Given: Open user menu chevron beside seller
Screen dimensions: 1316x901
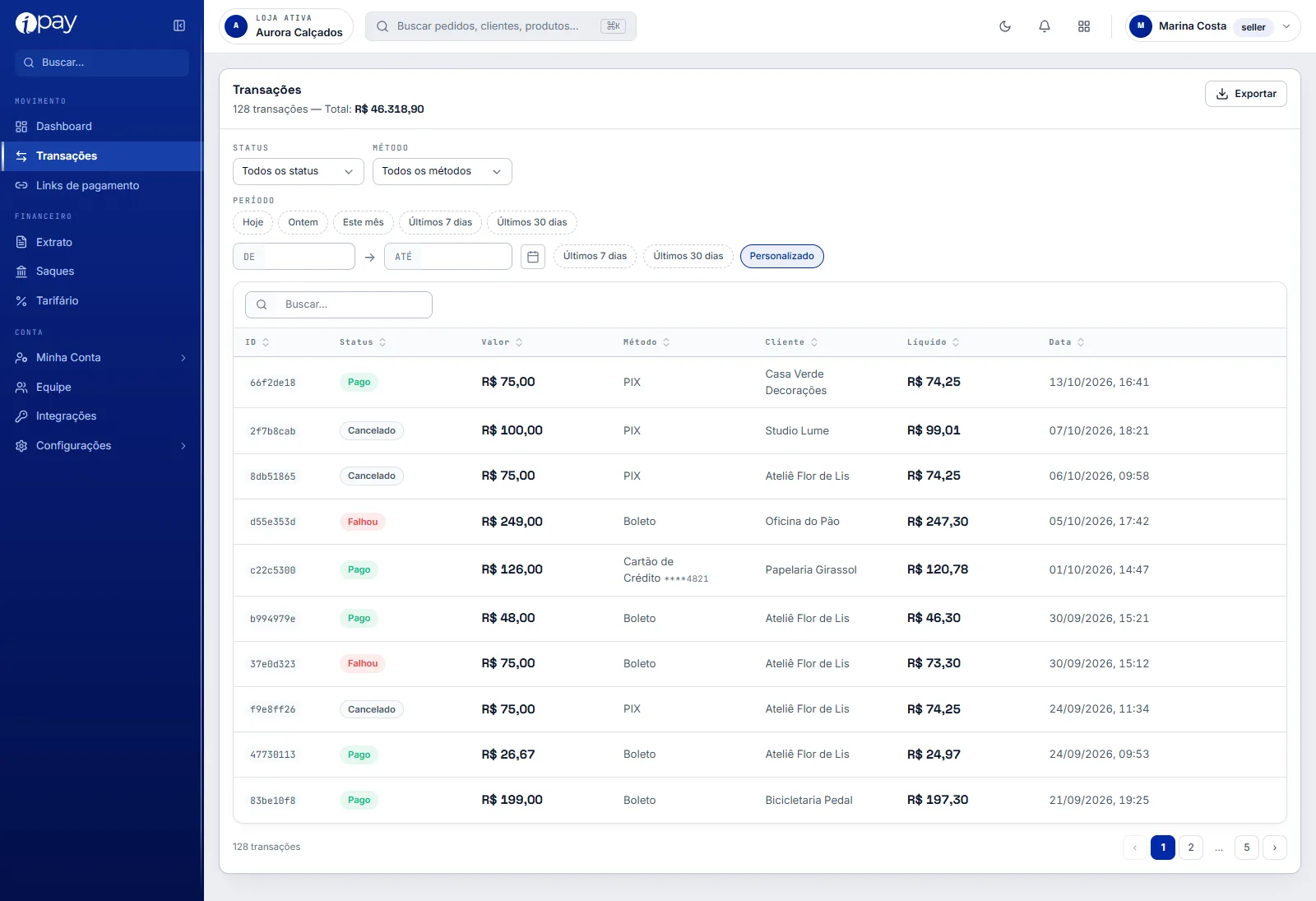Looking at the screenshot, I should click(1286, 26).
